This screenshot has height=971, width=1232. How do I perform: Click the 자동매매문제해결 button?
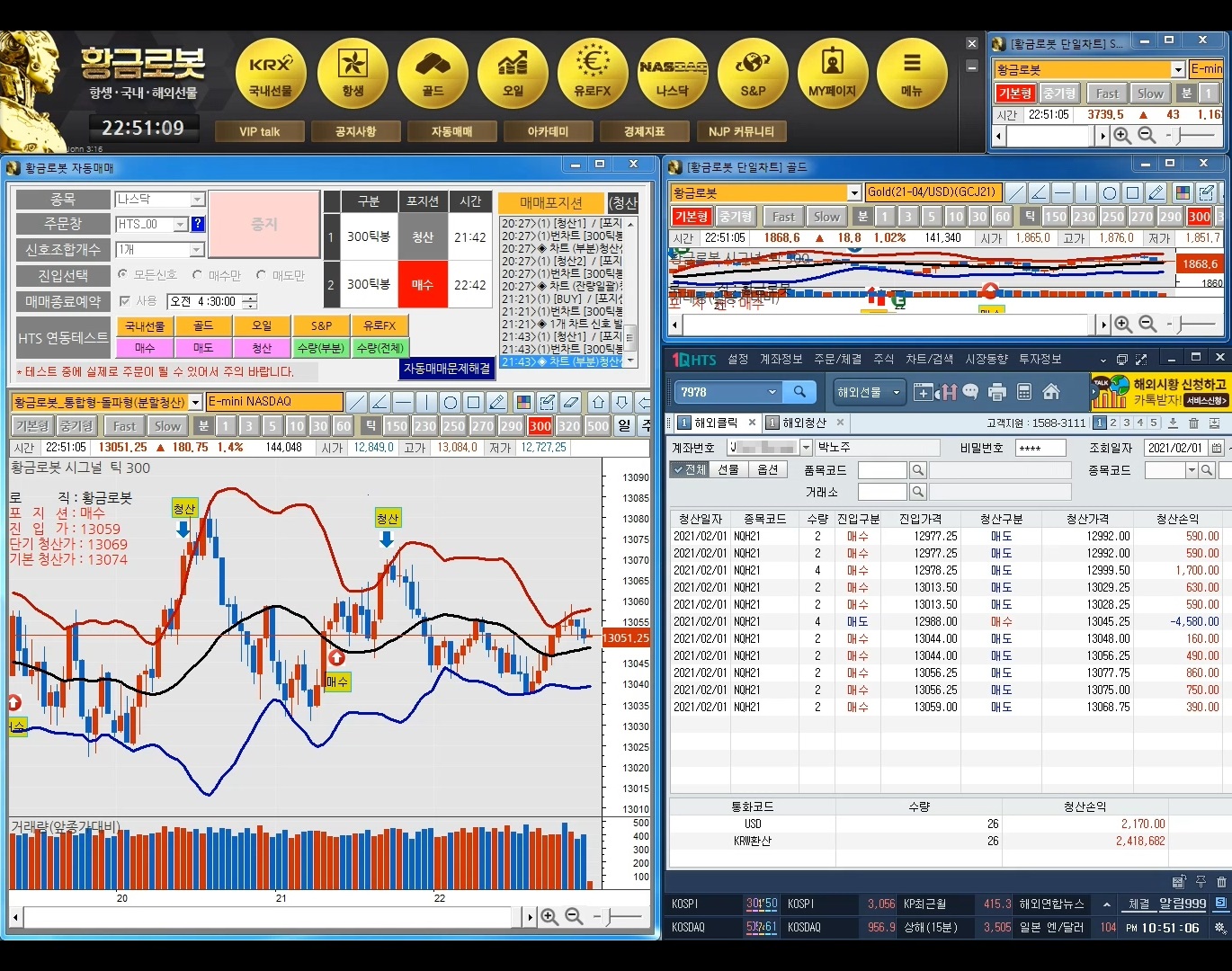coord(447,369)
